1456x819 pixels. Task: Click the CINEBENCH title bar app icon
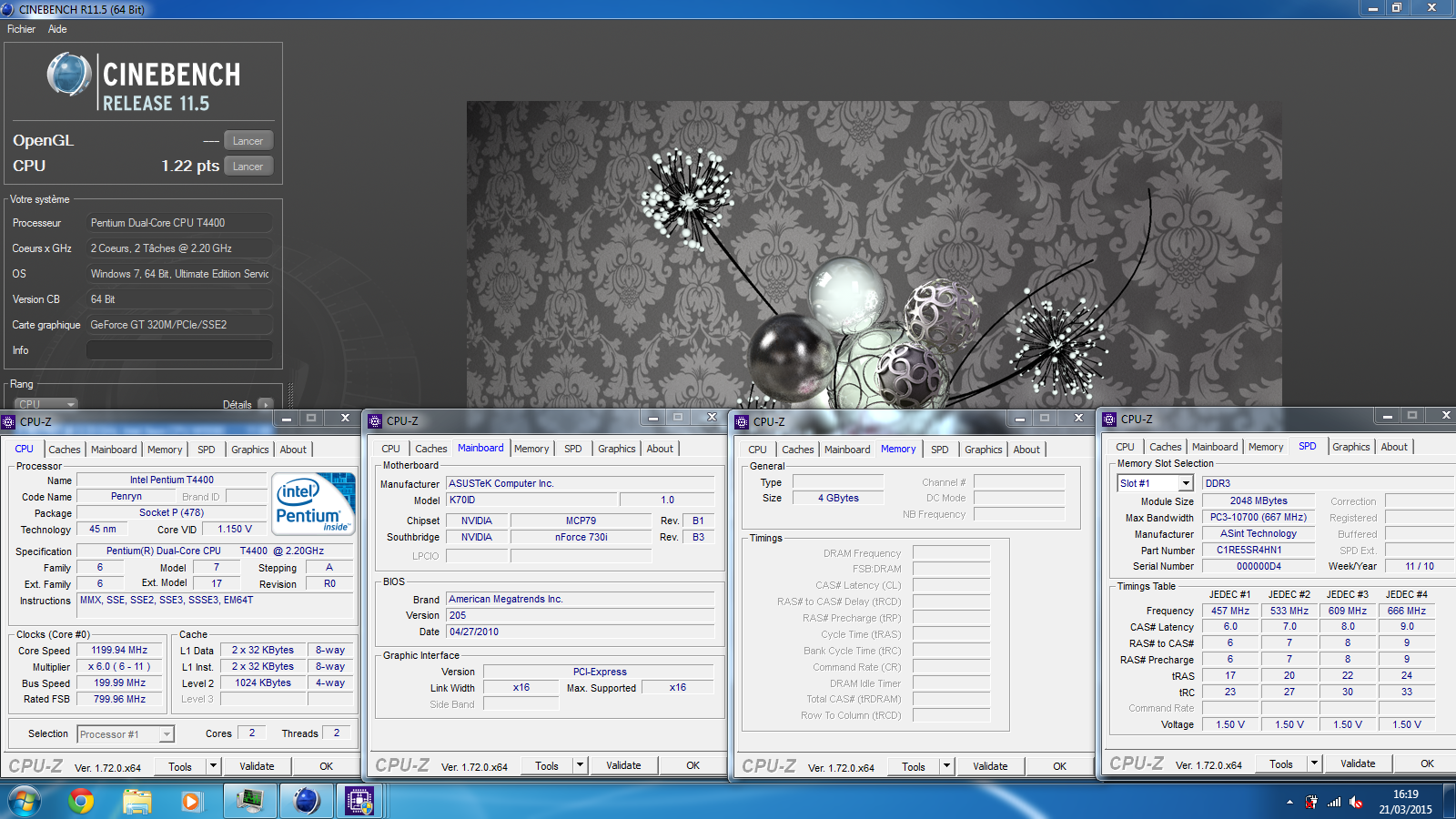(x=8, y=9)
